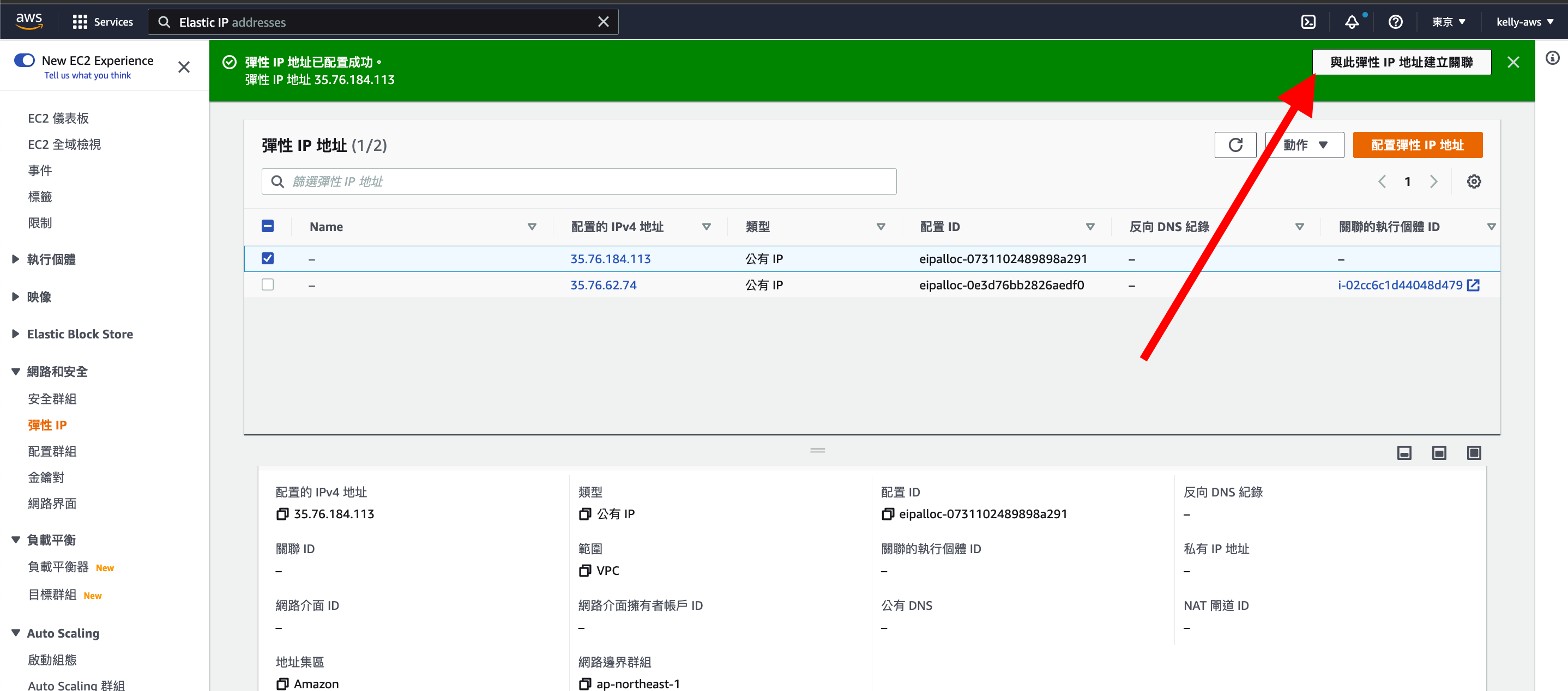The width and height of the screenshot is (1568, 691).
Task: Open the kelly-aws account menu
Action: [x=1524, y=22]
